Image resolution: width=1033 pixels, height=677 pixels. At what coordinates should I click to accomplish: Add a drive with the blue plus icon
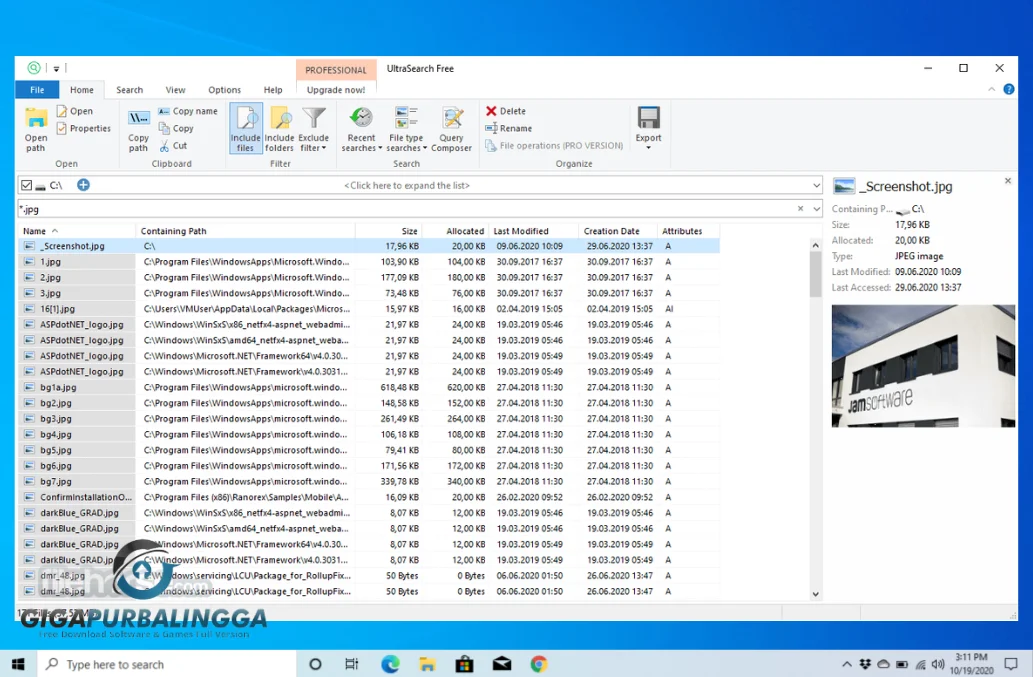[83, 185]
